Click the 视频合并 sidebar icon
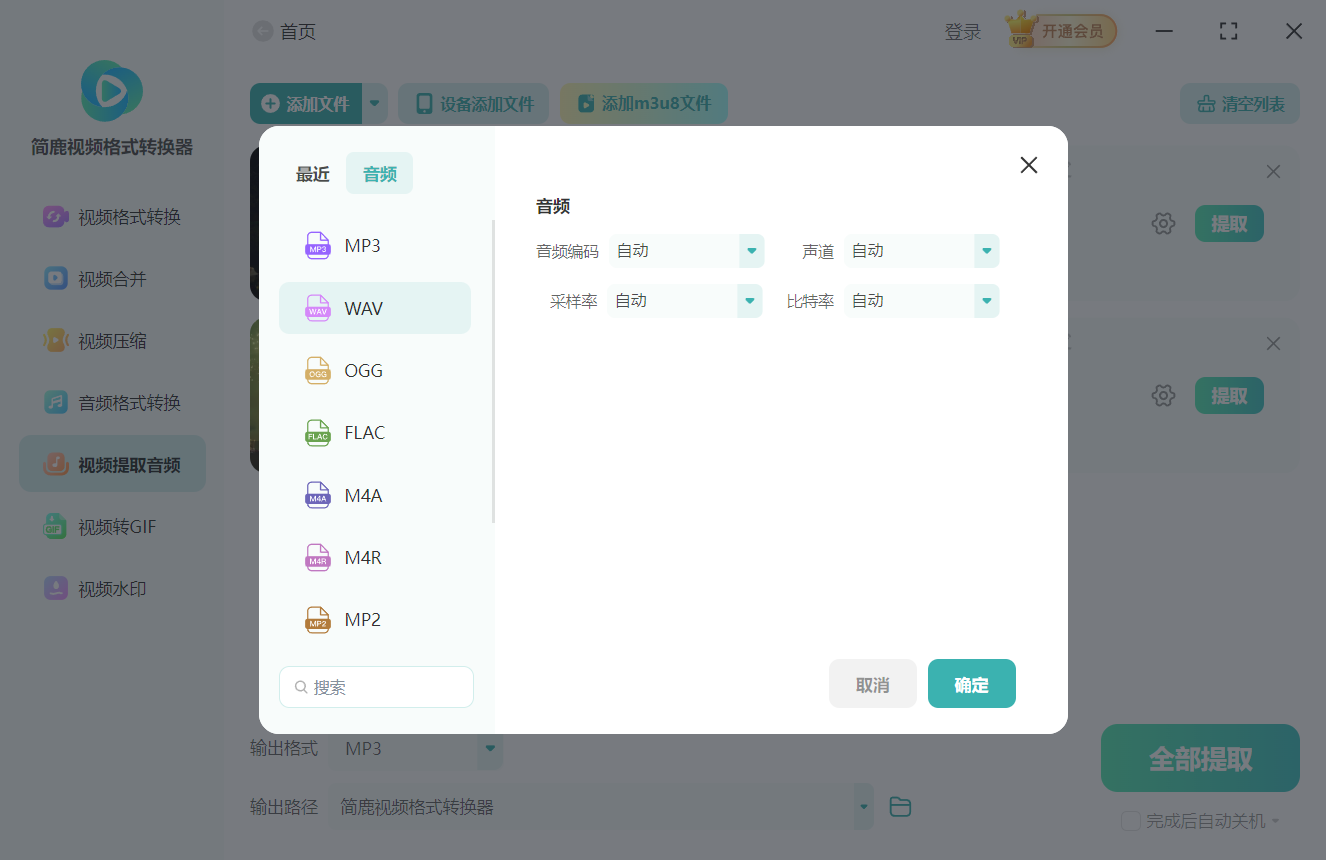Viewport: 1326px width, 860px height. pyautogui.click(x=56, y=279)
